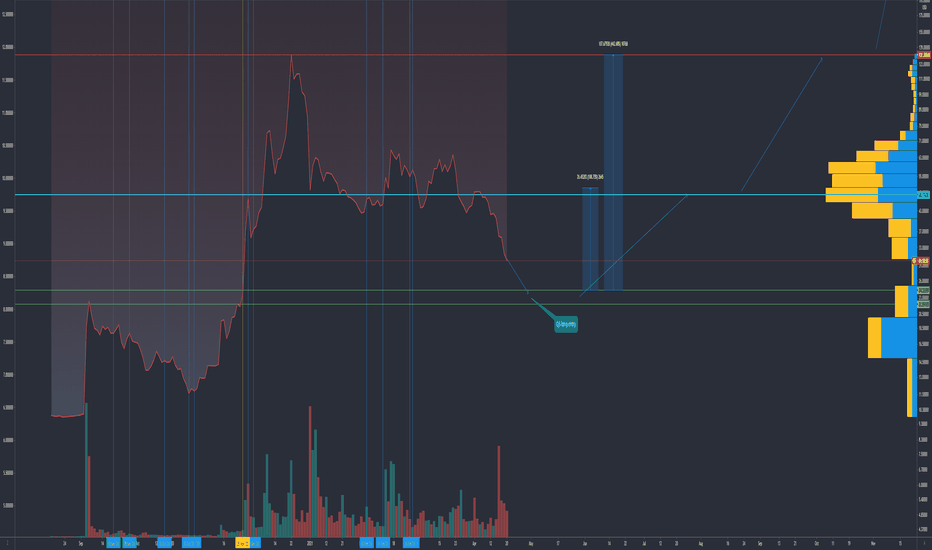Select the taller blue price range box
This screenshot has height=550, width=932.
613,172
